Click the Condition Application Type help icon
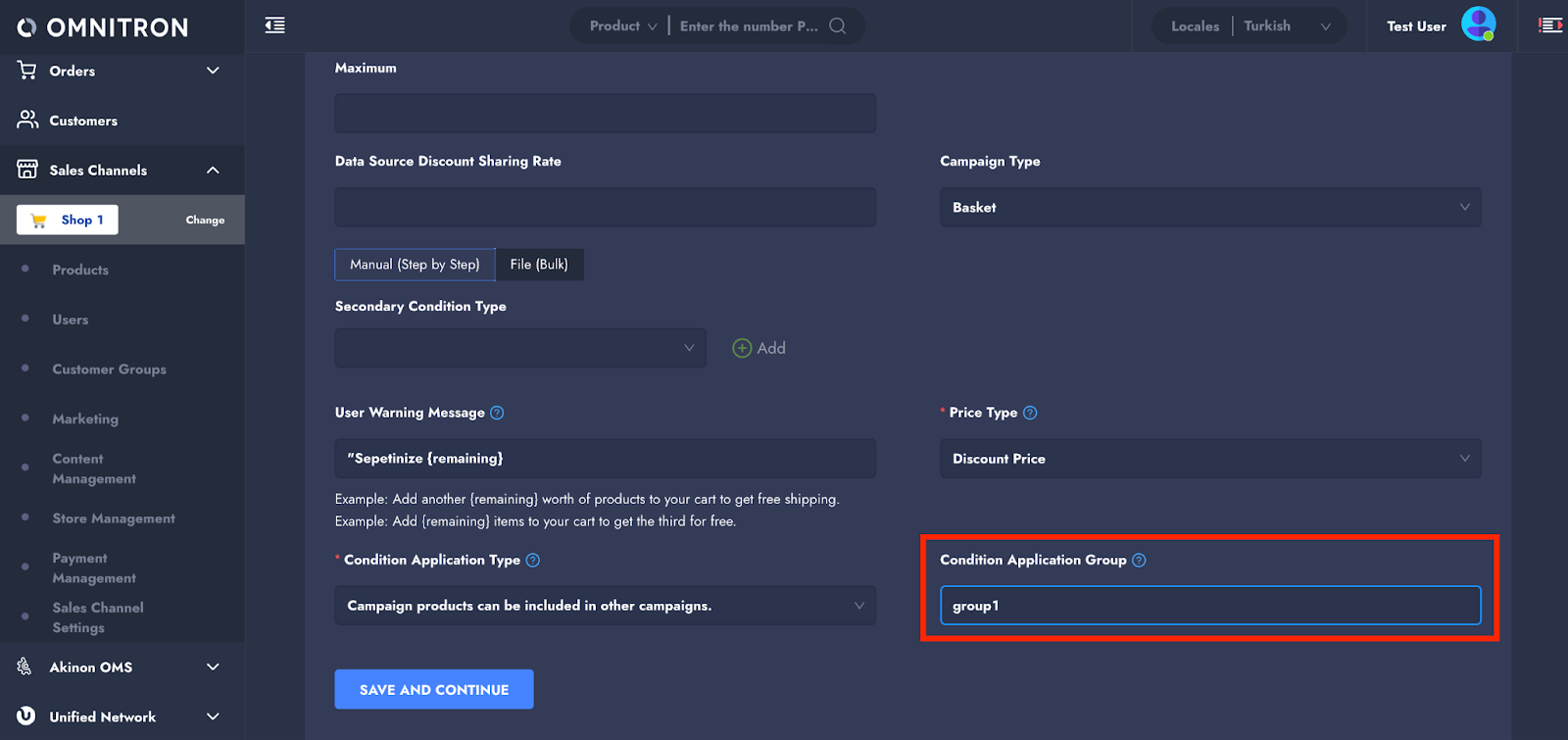Viewport: 1568px width, 740px height. 533,561
